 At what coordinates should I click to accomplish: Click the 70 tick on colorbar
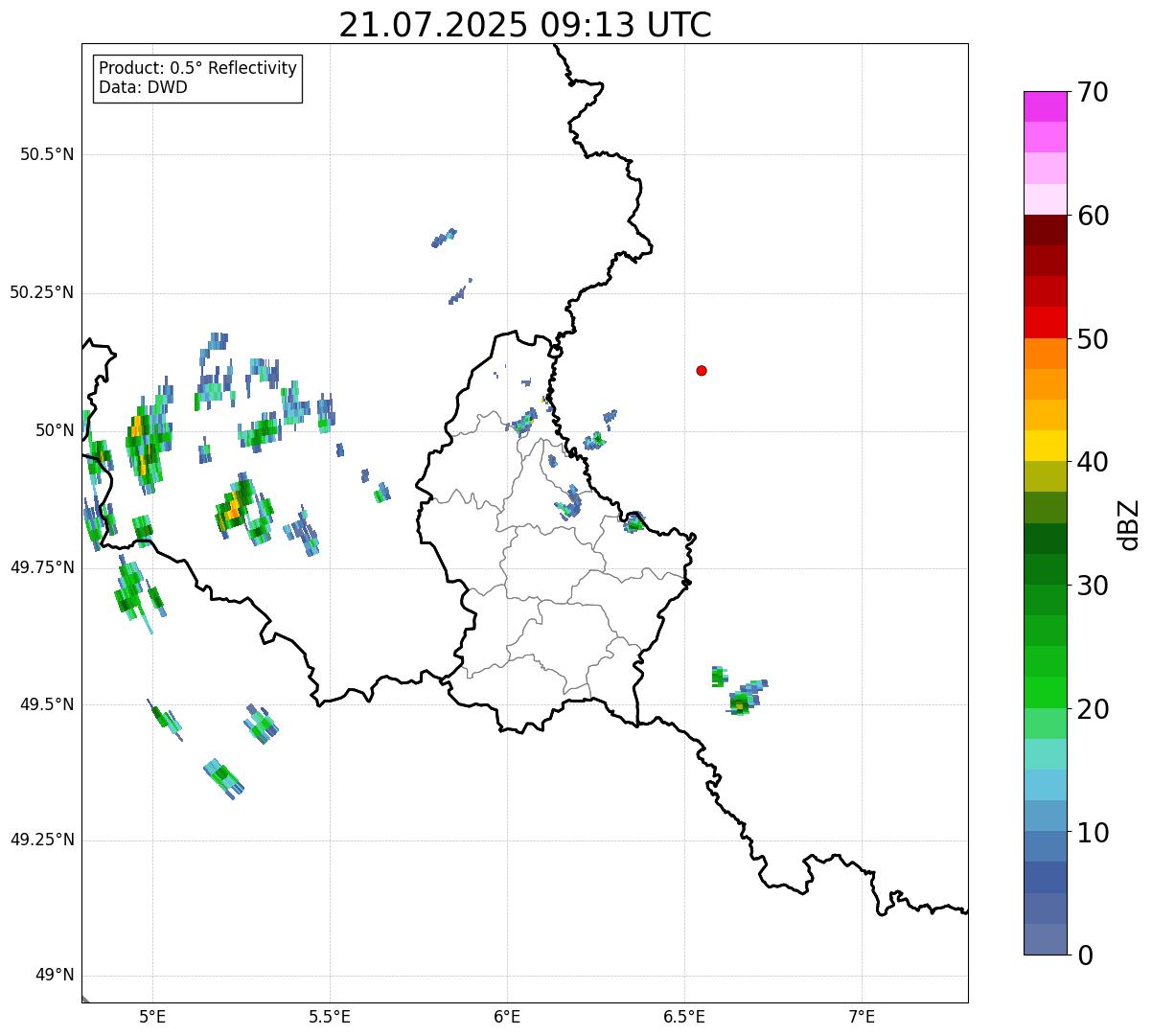[1093, 93]
